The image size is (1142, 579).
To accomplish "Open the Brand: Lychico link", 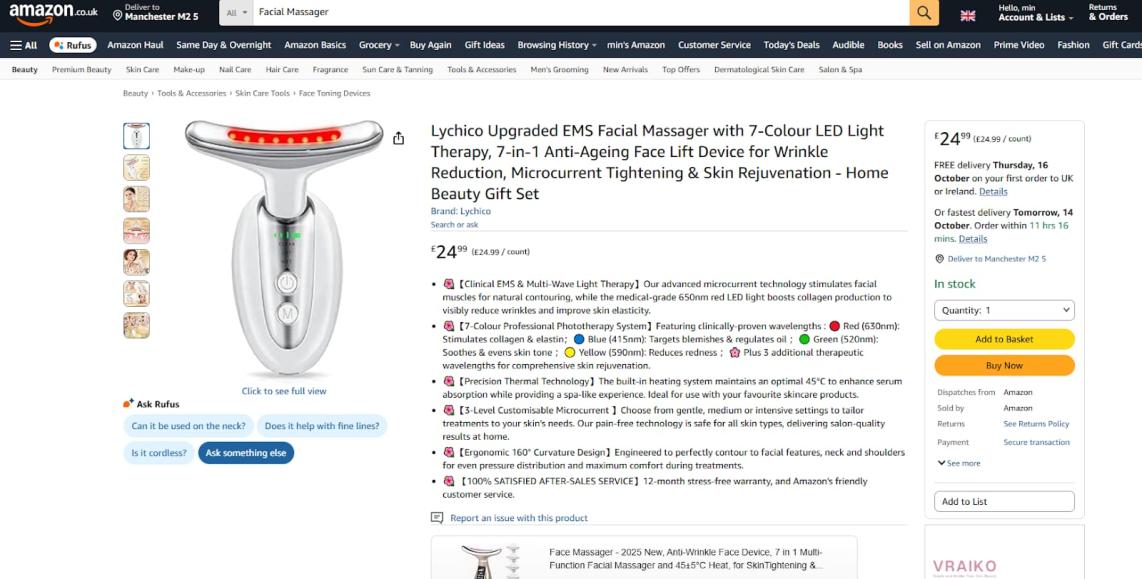I will [460, 211].
